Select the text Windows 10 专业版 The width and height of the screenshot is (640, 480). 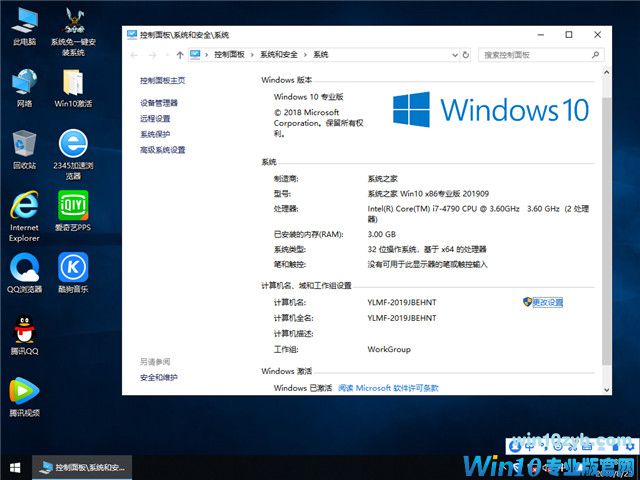309,97
